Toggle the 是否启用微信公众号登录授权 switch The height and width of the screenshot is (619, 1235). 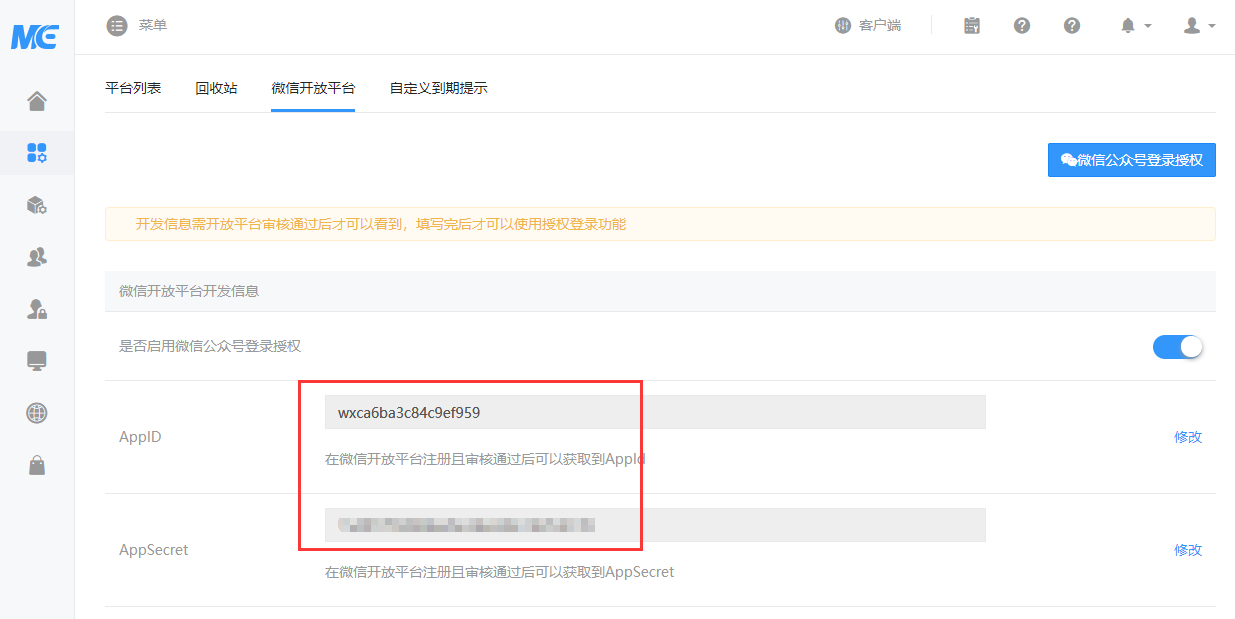pyautogui.click(x=1178, y=346)
